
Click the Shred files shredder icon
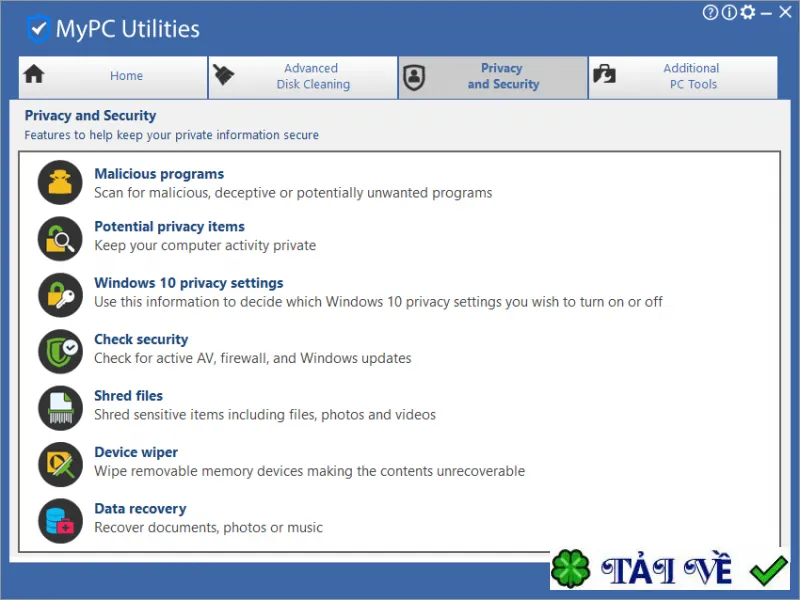coord(60,408)
